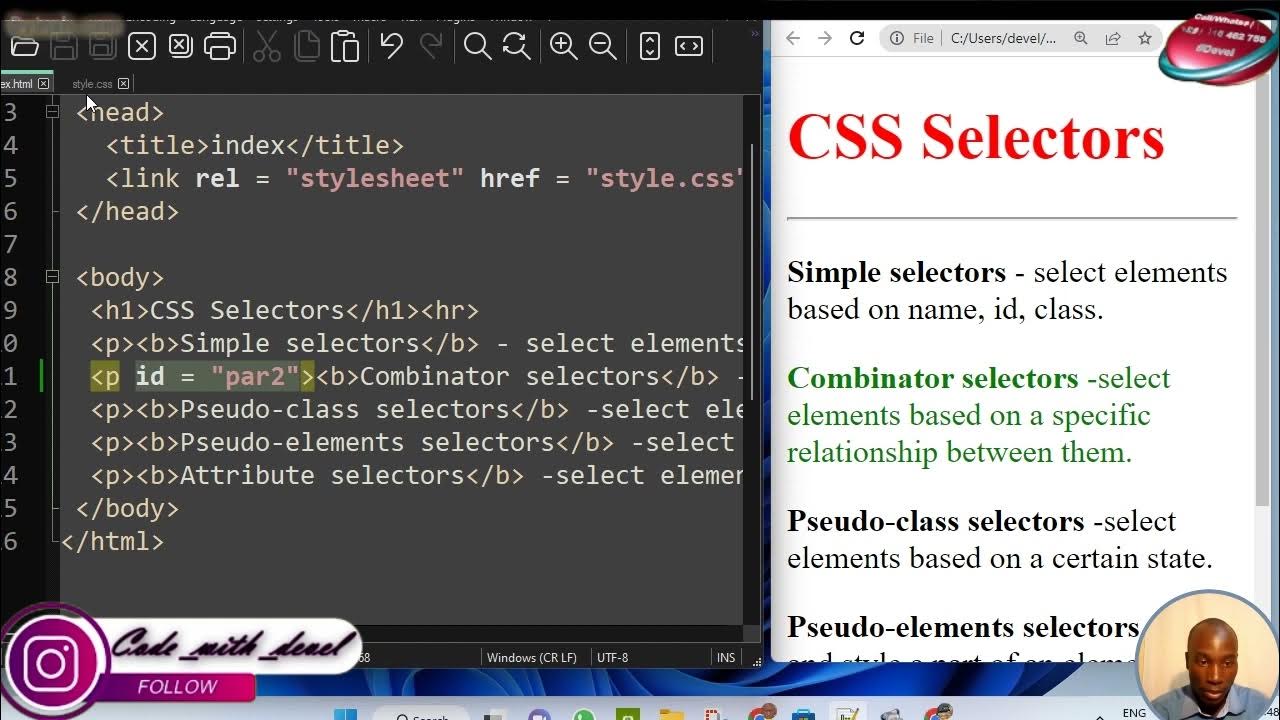
Task: Click Pseudo-elements selectors text in browser
Action: [x=963, y=627]
